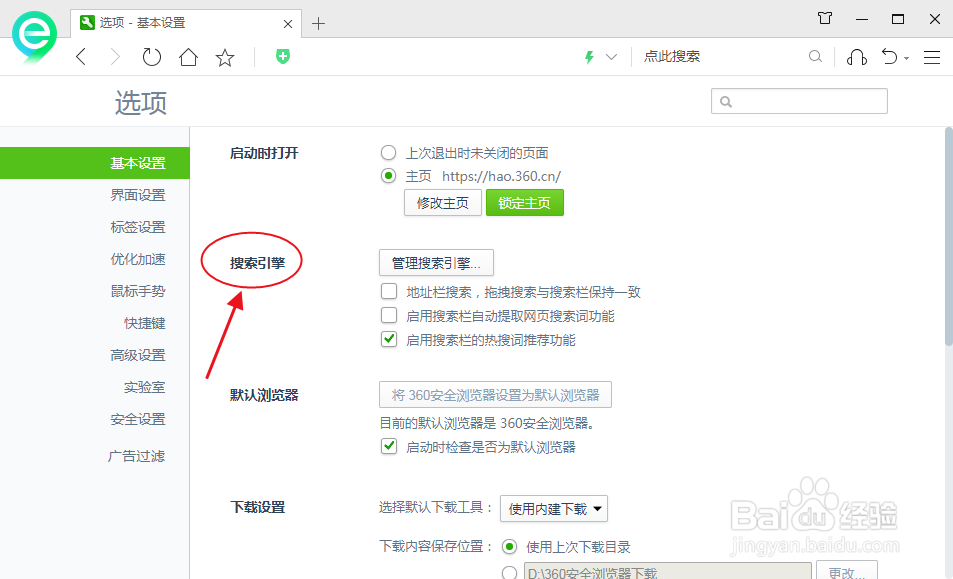The image size is (953, 579).
Task: Click the options page search box
Action: 799,101
